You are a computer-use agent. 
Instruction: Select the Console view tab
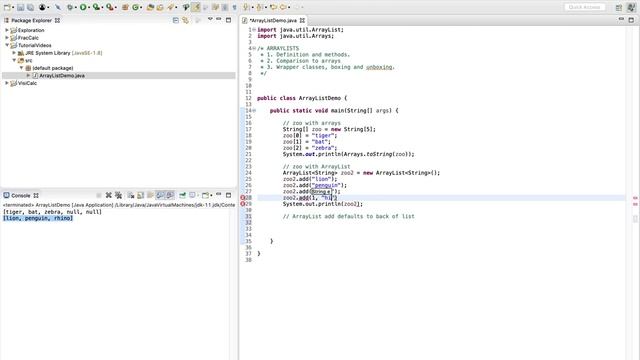(21, 195)
